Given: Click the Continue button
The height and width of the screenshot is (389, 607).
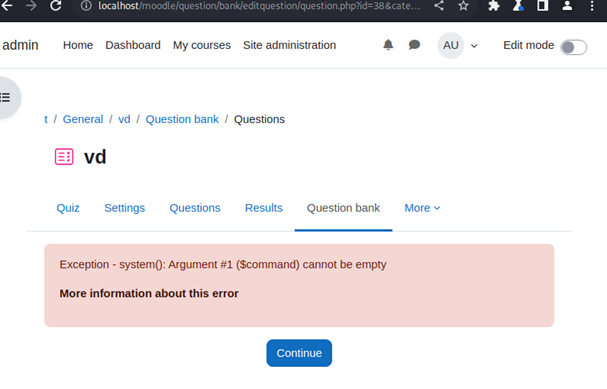Looking at the screenshot, I should pos(299,353).
